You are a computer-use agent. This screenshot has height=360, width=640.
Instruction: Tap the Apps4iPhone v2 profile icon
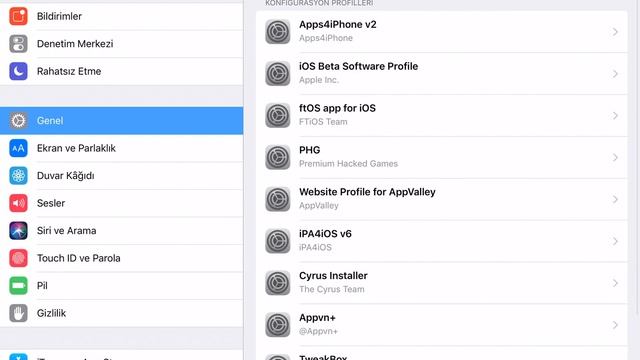pos(278,31)
